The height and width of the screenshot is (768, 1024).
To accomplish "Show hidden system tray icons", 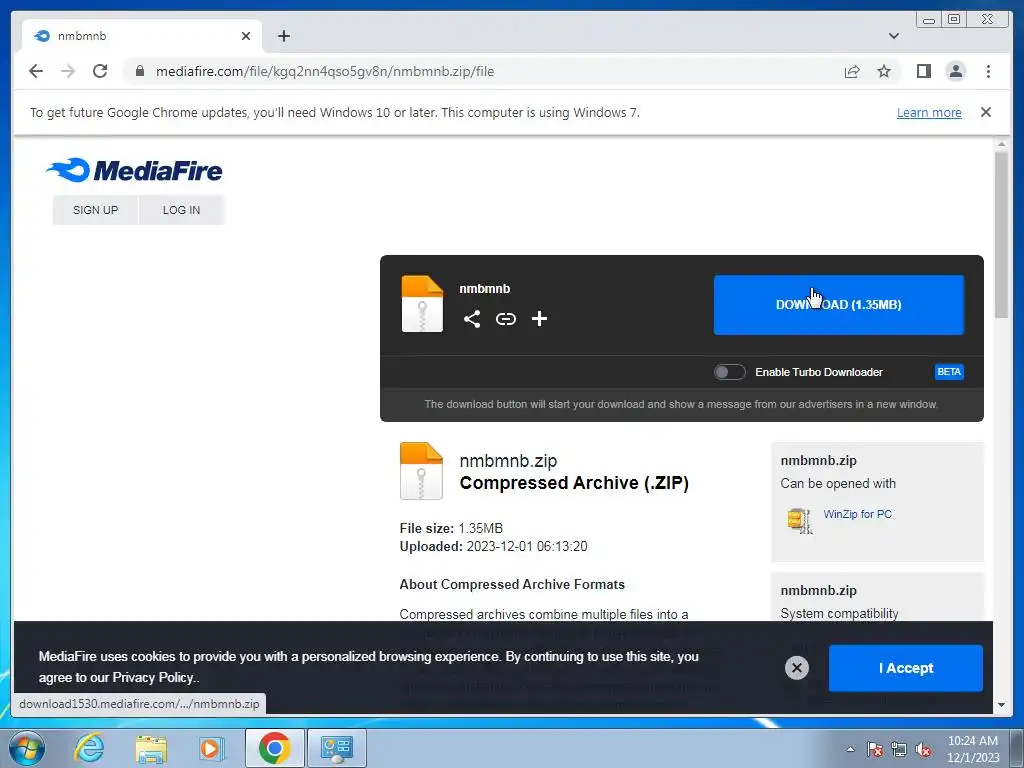I will (x=850, y=749).
